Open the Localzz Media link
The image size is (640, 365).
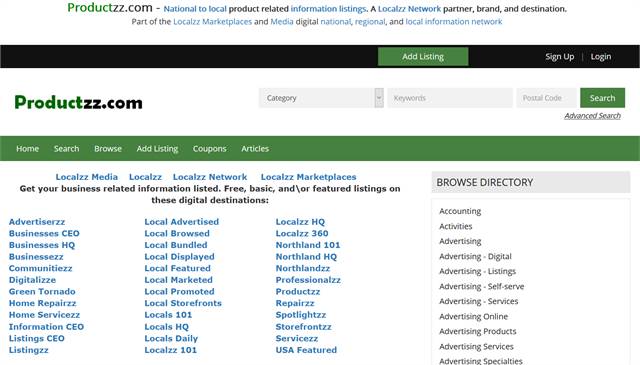pyautogui.click(x=87, y=177)
